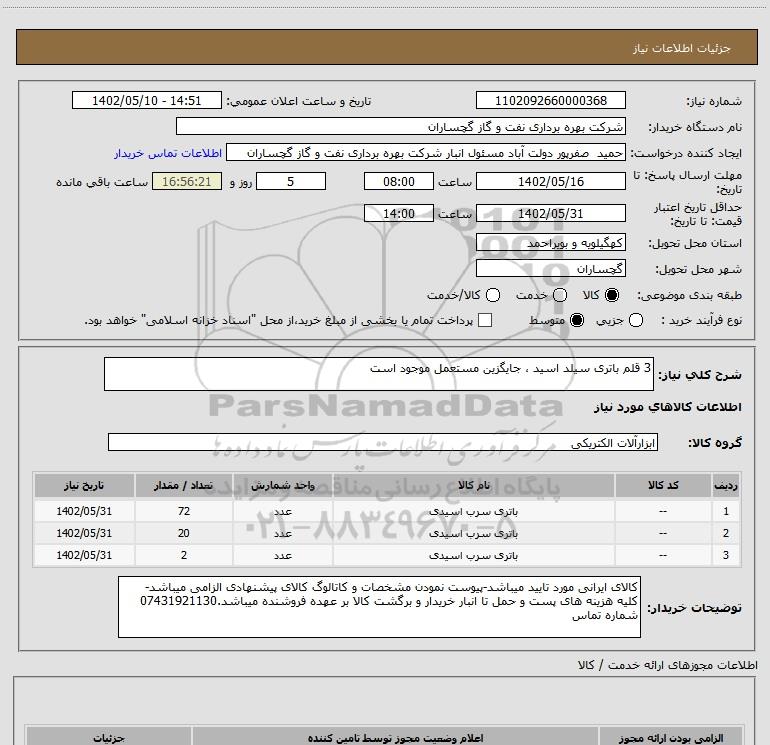
Task: Click the نام کالا column header
Action: (x=473, y=486)
